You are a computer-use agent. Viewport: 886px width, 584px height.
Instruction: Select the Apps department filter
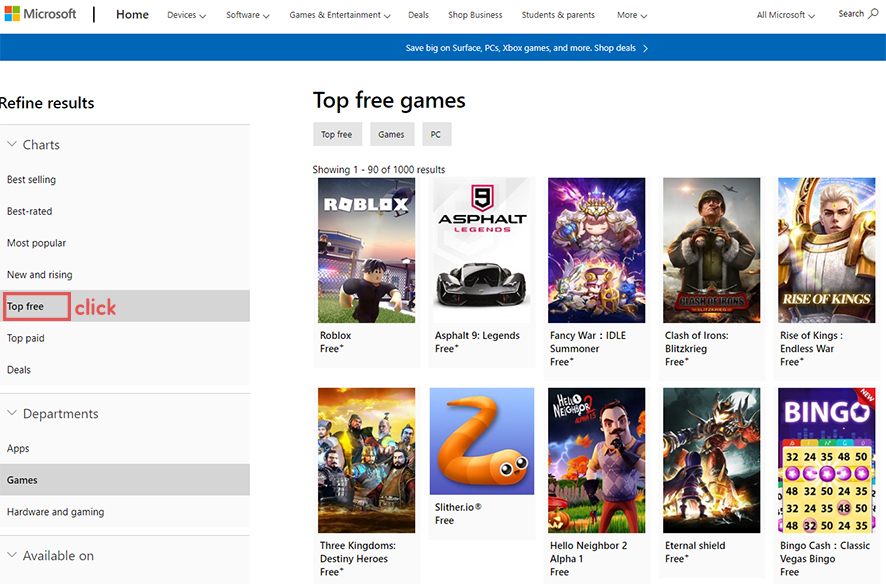pos(18,448)
